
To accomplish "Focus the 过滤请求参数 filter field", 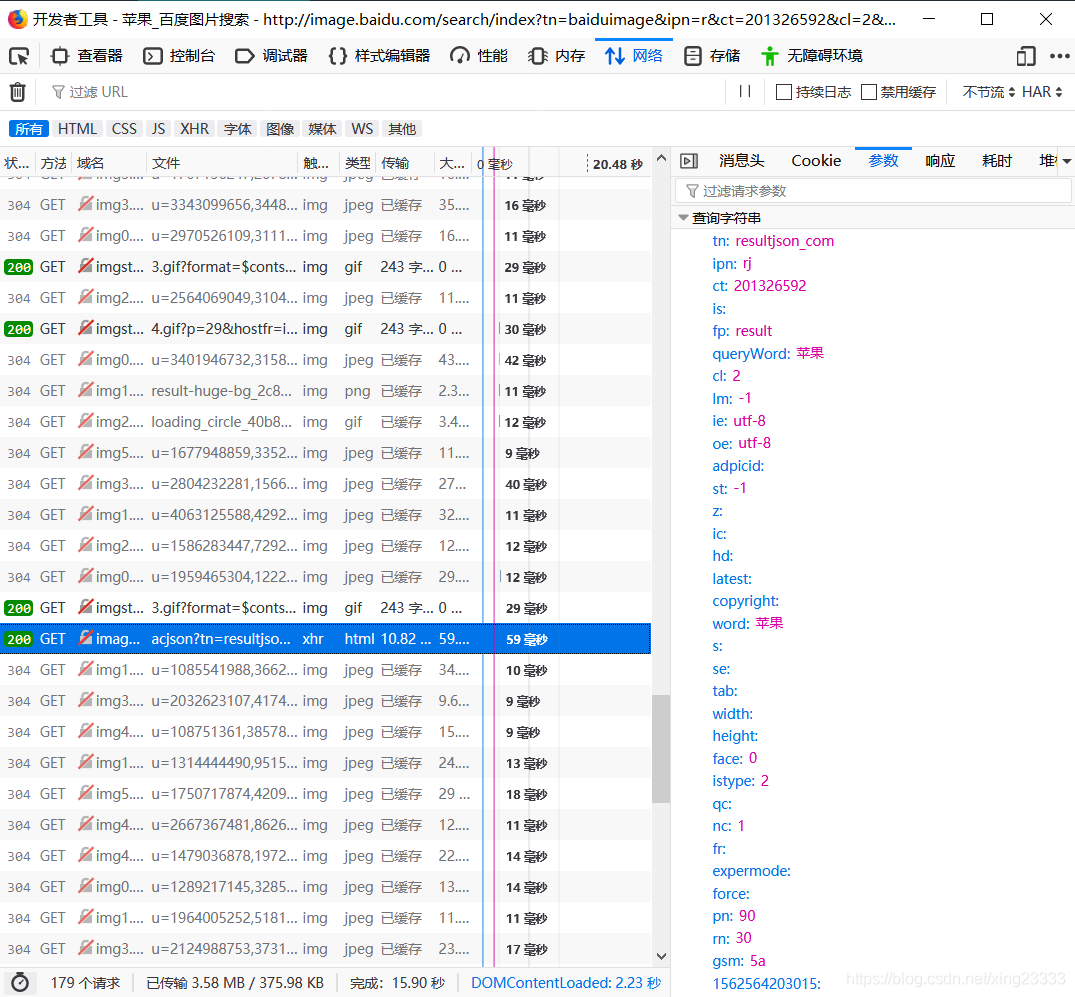I will coord(873,191).
